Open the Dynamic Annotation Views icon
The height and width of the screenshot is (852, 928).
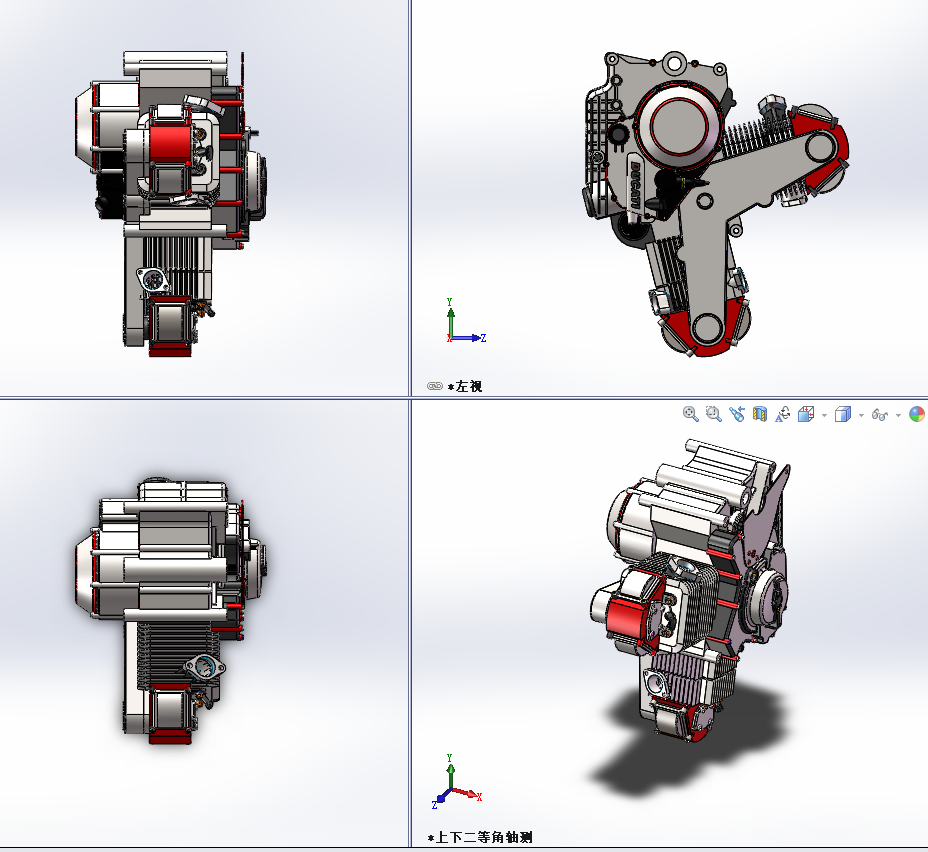pyautogui.click(x=783, y=414)
